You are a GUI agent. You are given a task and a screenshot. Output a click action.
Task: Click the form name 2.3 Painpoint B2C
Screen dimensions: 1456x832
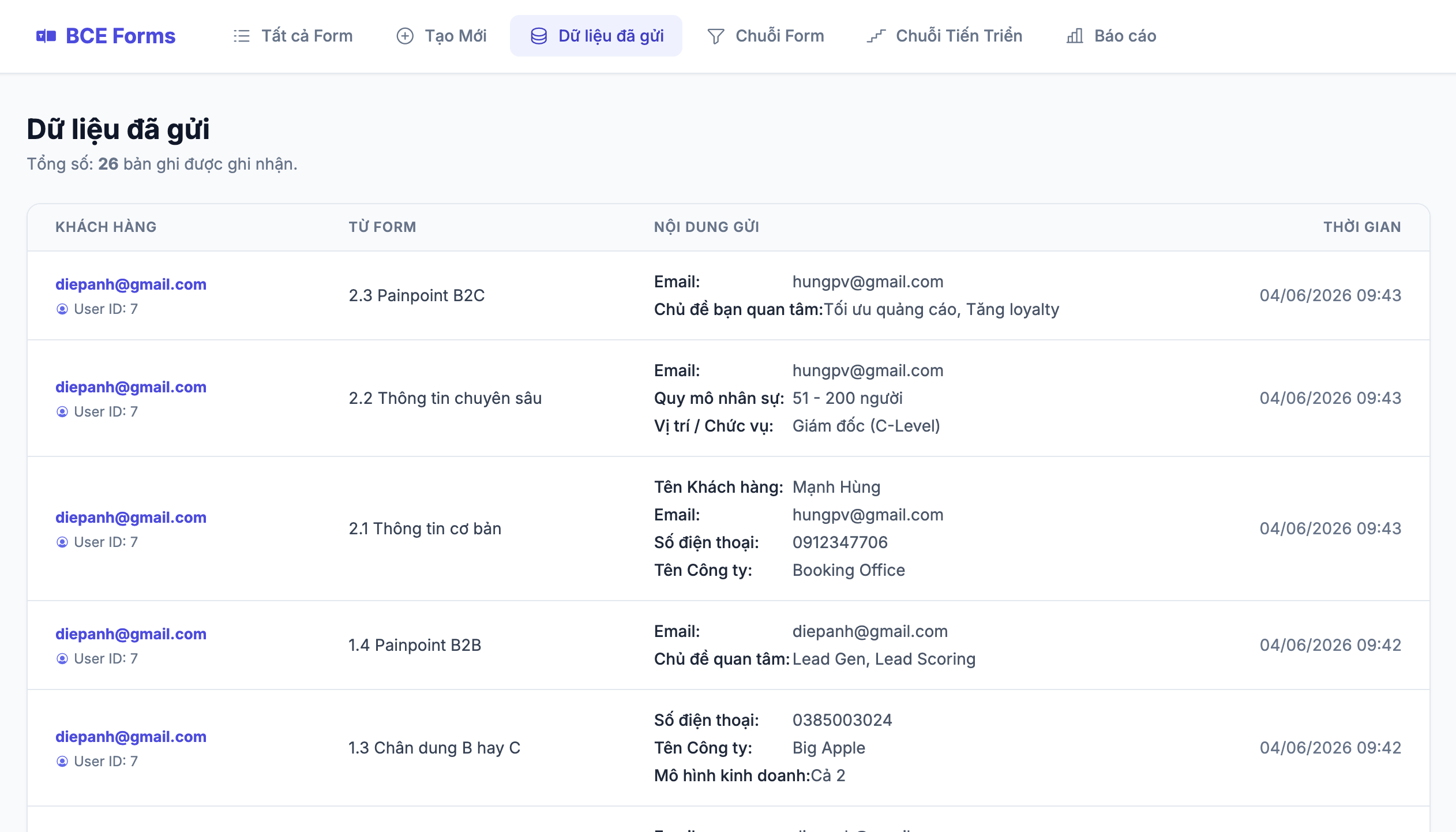(x=416, y=295)
